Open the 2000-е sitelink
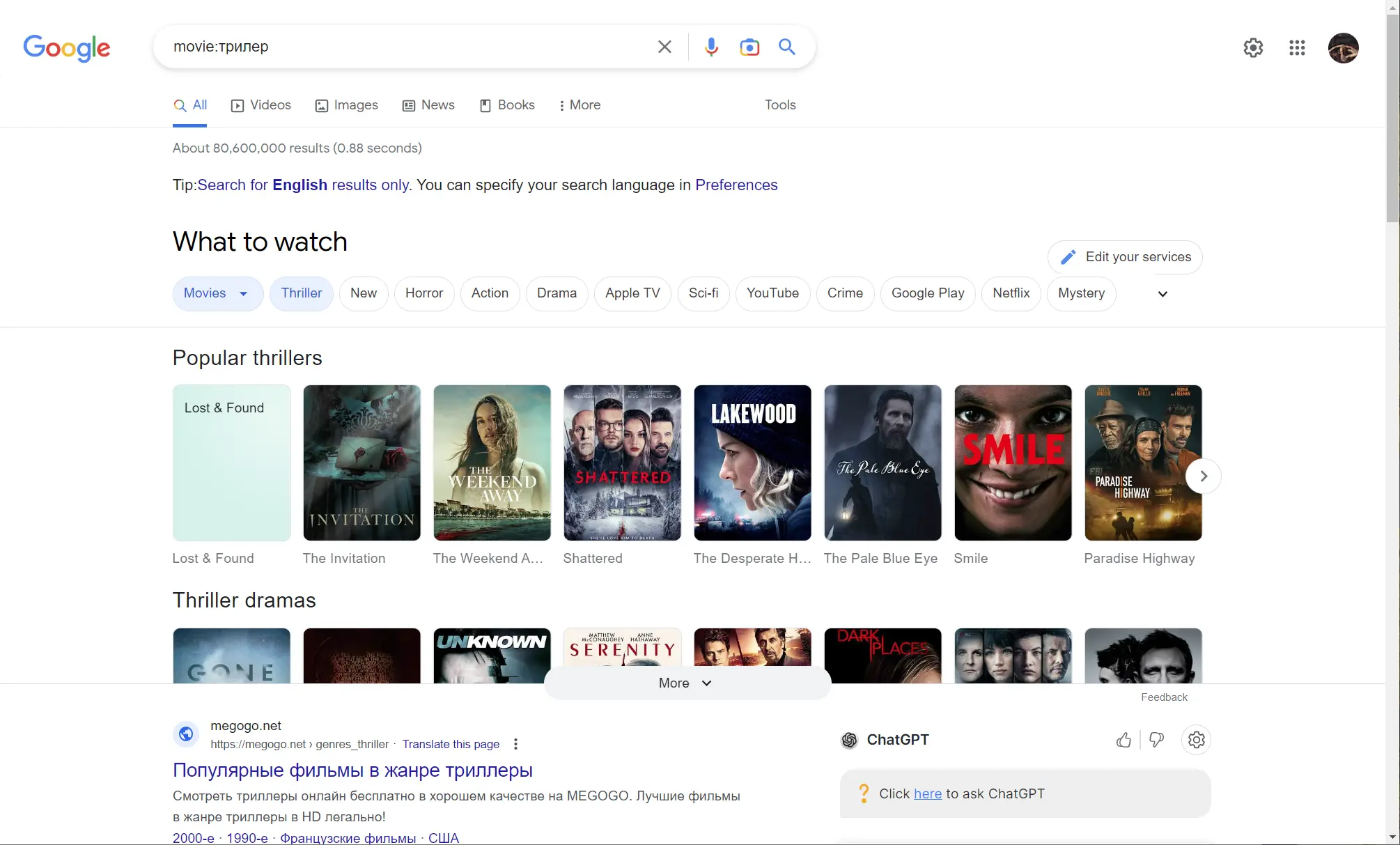Screen dimensions: 1400x845 point(194,838)
